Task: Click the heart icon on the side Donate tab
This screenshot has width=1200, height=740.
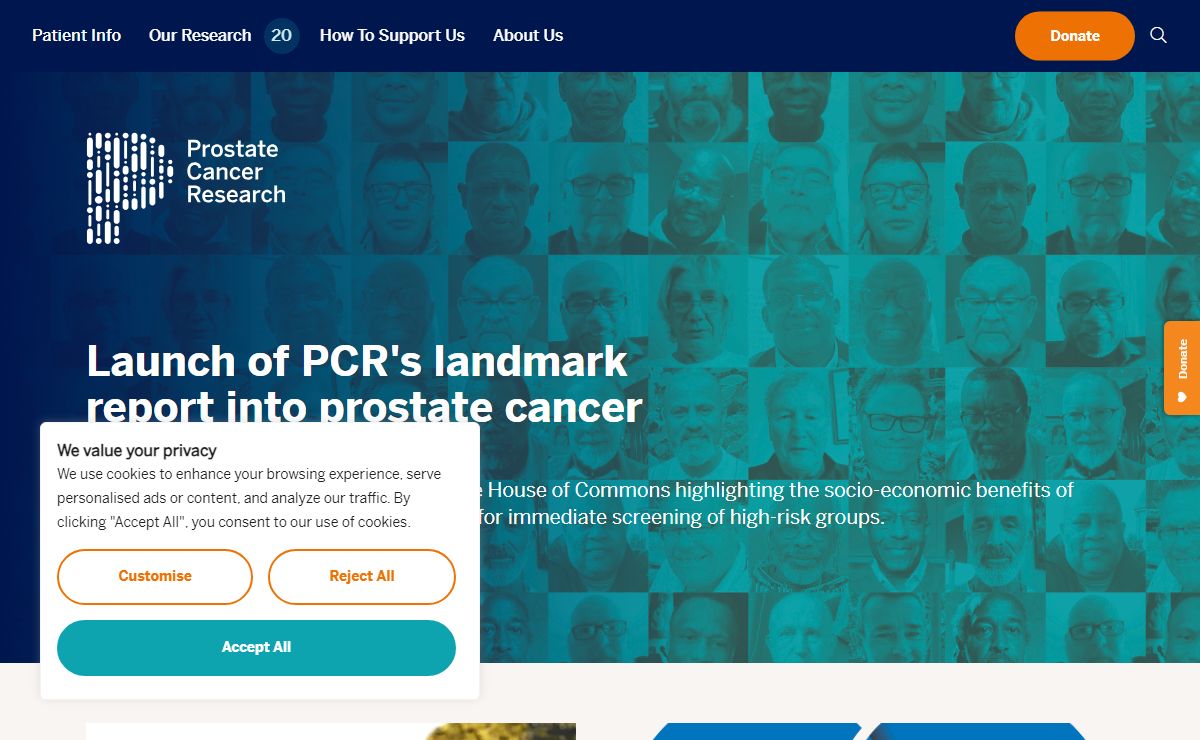Action: click(x=1182, y=397)
